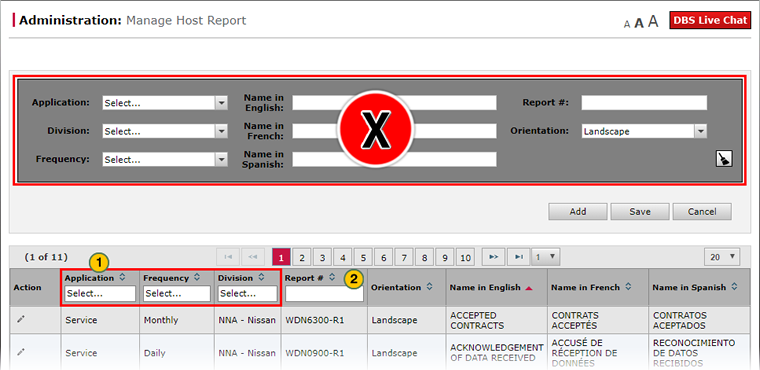
Task: Click edit pencil for ACKNOWLEDGEMENT OF DATA row
Action: click(x=20, y=353)
